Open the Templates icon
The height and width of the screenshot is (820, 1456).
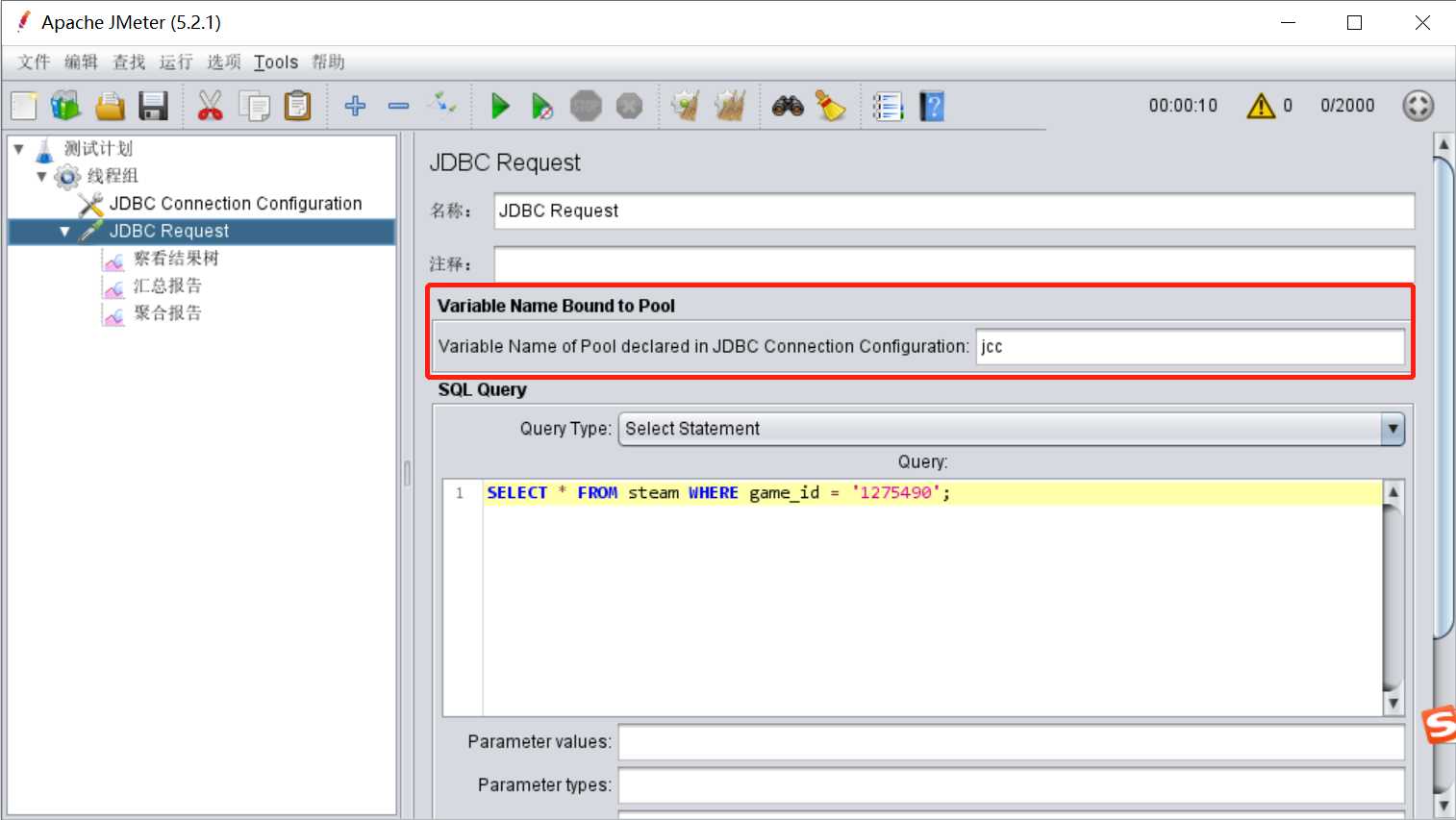(x=66, y=106)
